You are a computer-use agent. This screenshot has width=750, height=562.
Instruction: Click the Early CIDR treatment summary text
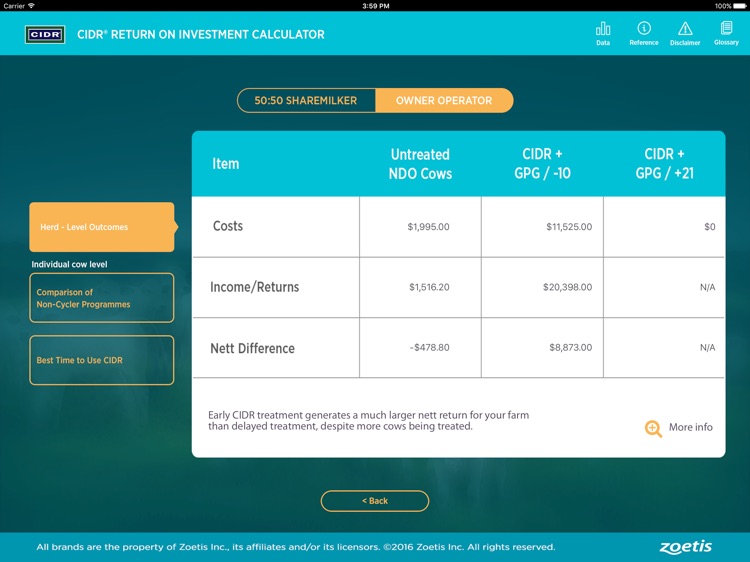coord(368,420)
